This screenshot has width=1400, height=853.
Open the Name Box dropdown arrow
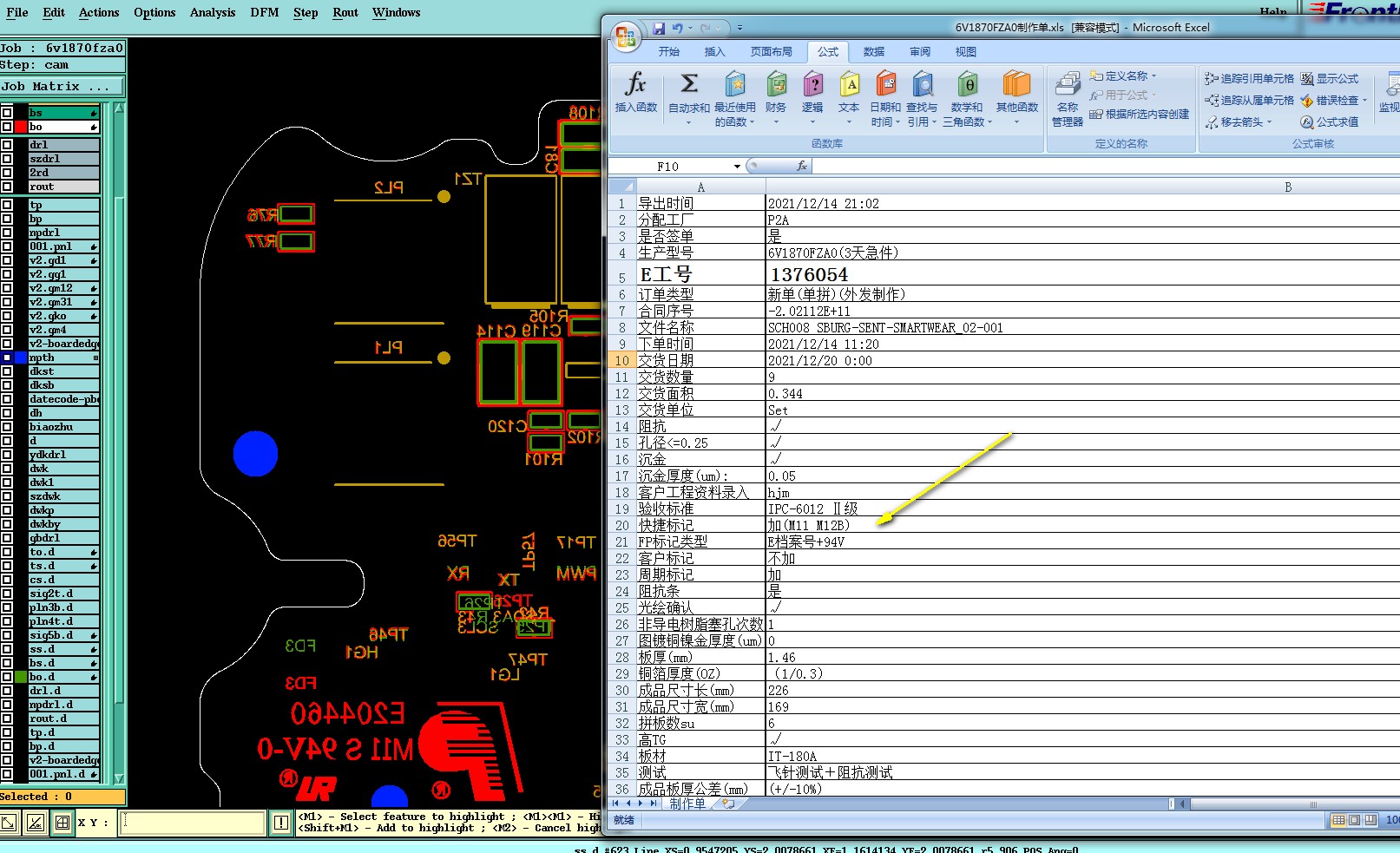point(738,167)
